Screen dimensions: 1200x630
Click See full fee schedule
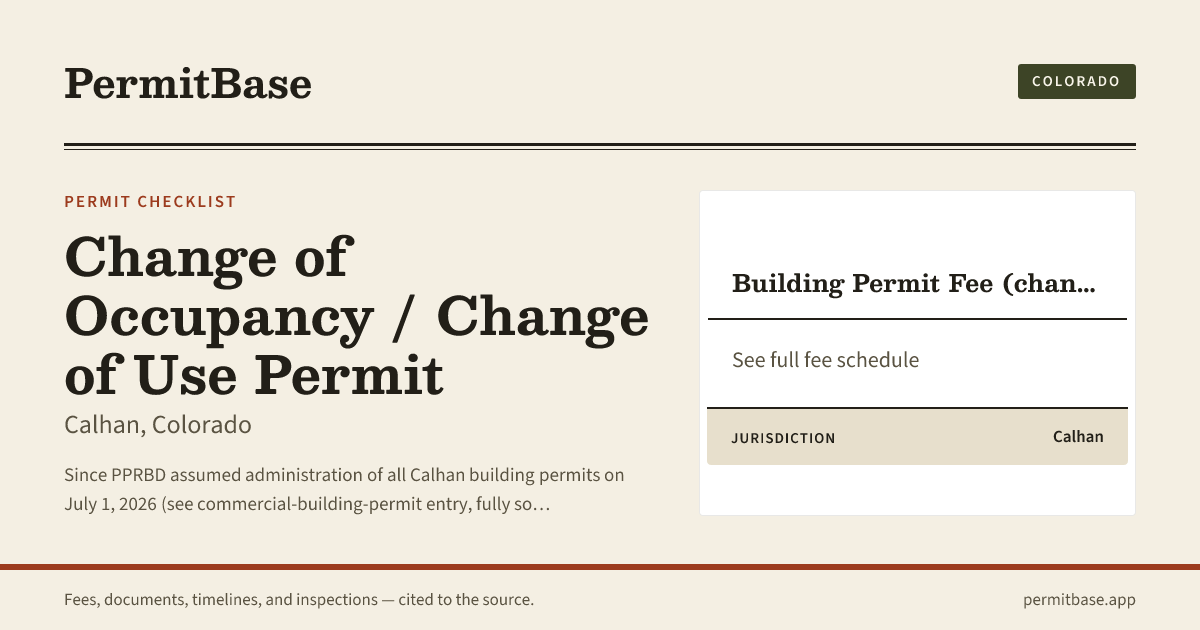point(825,360)
